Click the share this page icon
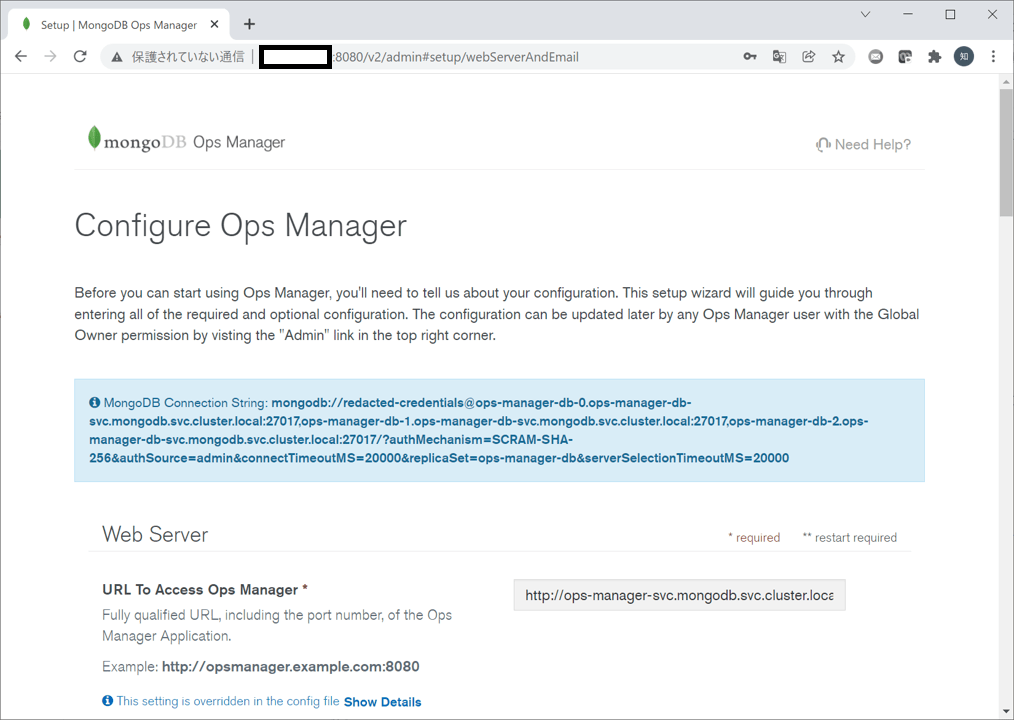 click(x=808, y=57)
